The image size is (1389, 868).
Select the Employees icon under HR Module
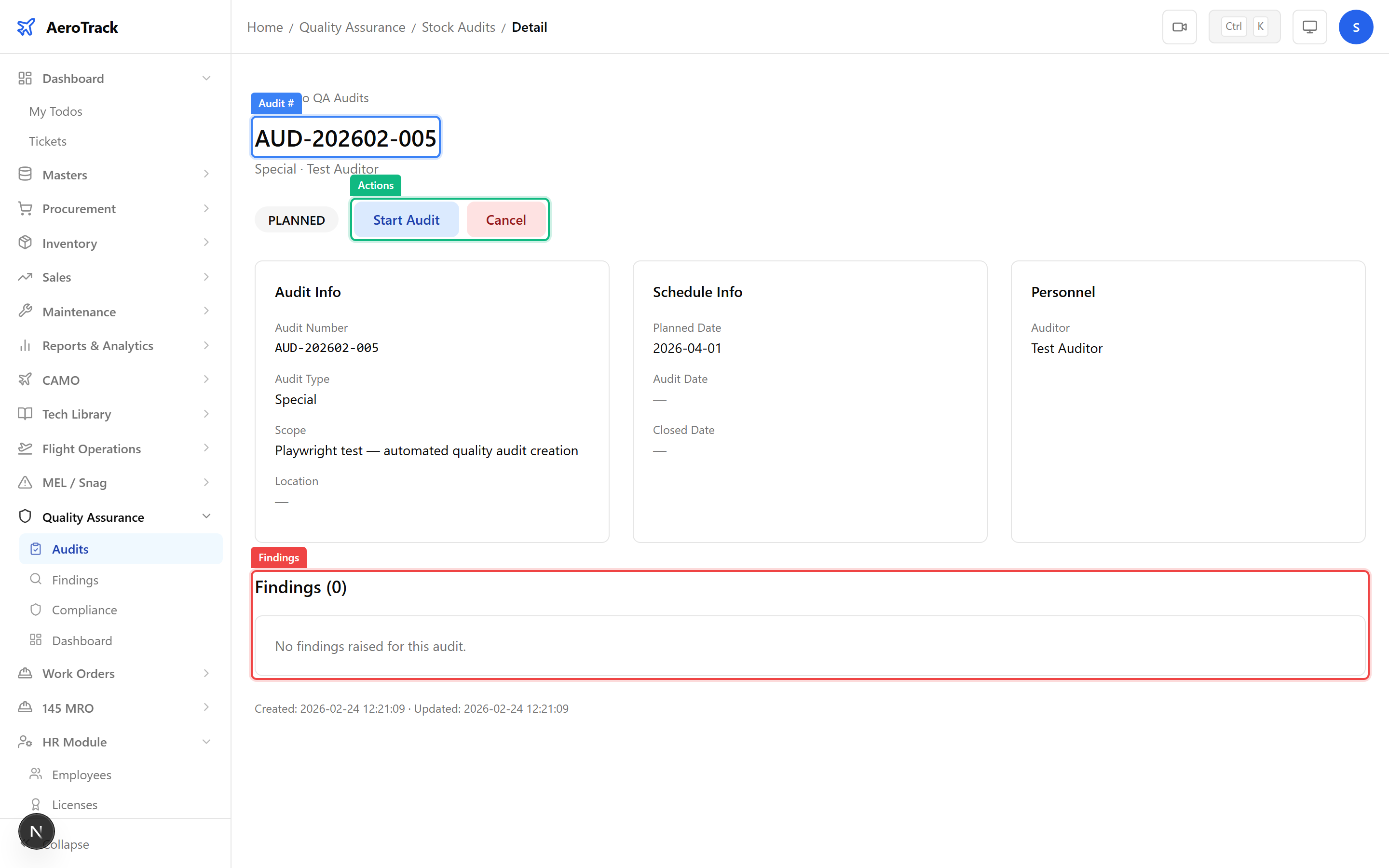coord(36,774)
